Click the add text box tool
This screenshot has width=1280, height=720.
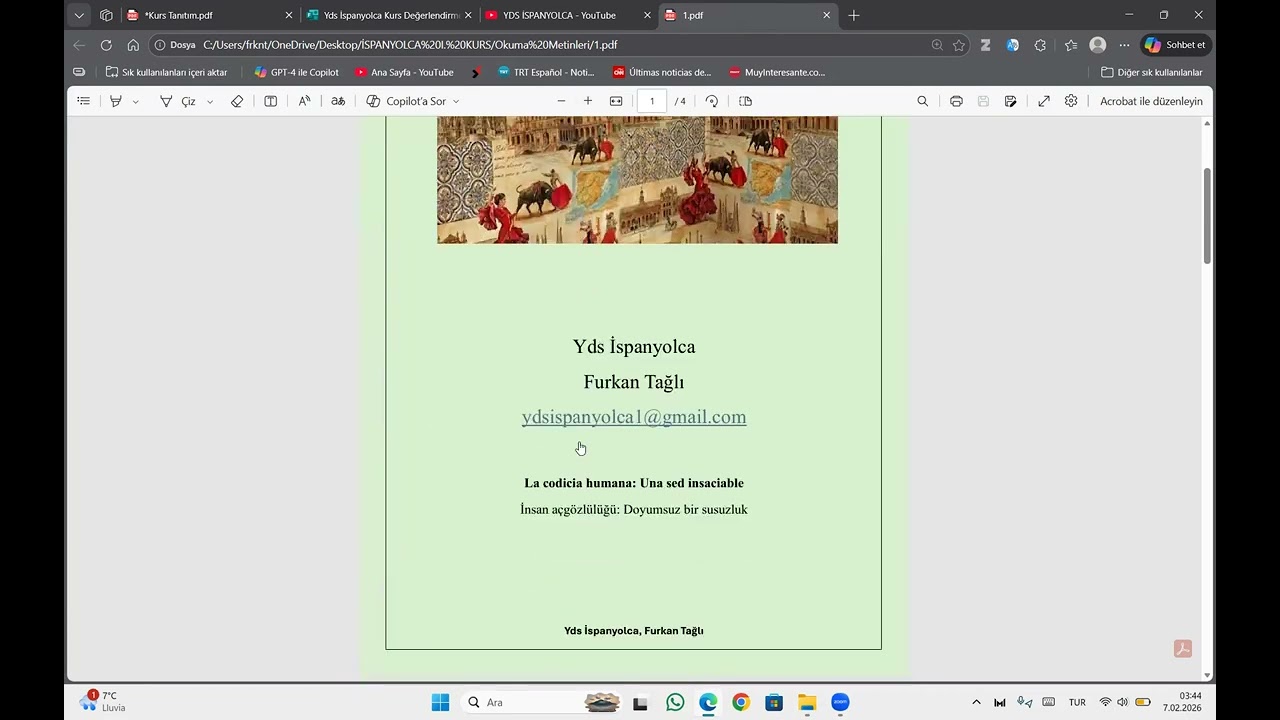click(x=270, y=101)
